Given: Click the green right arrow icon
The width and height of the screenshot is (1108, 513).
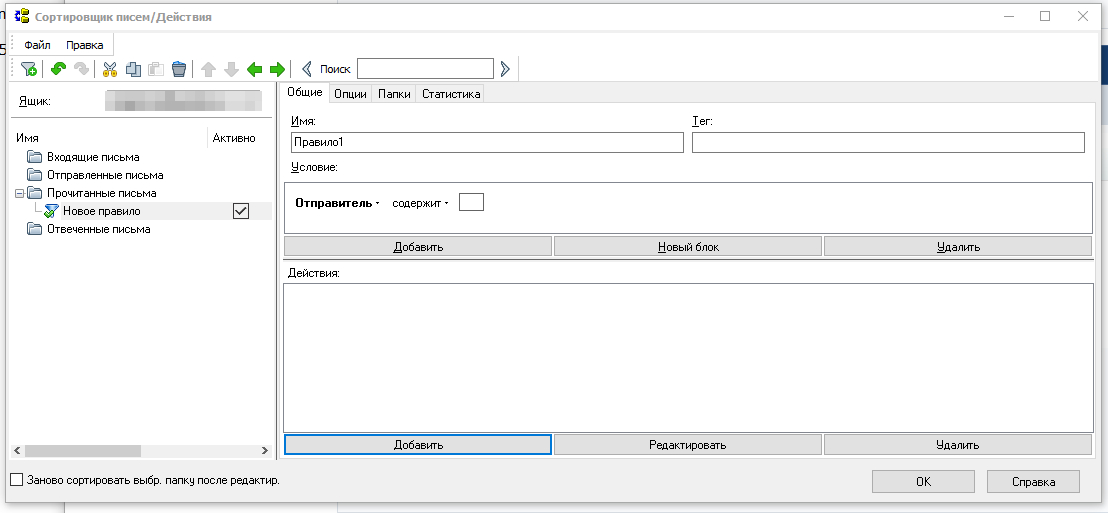Looking at the screenshot, I should point(277,69).
